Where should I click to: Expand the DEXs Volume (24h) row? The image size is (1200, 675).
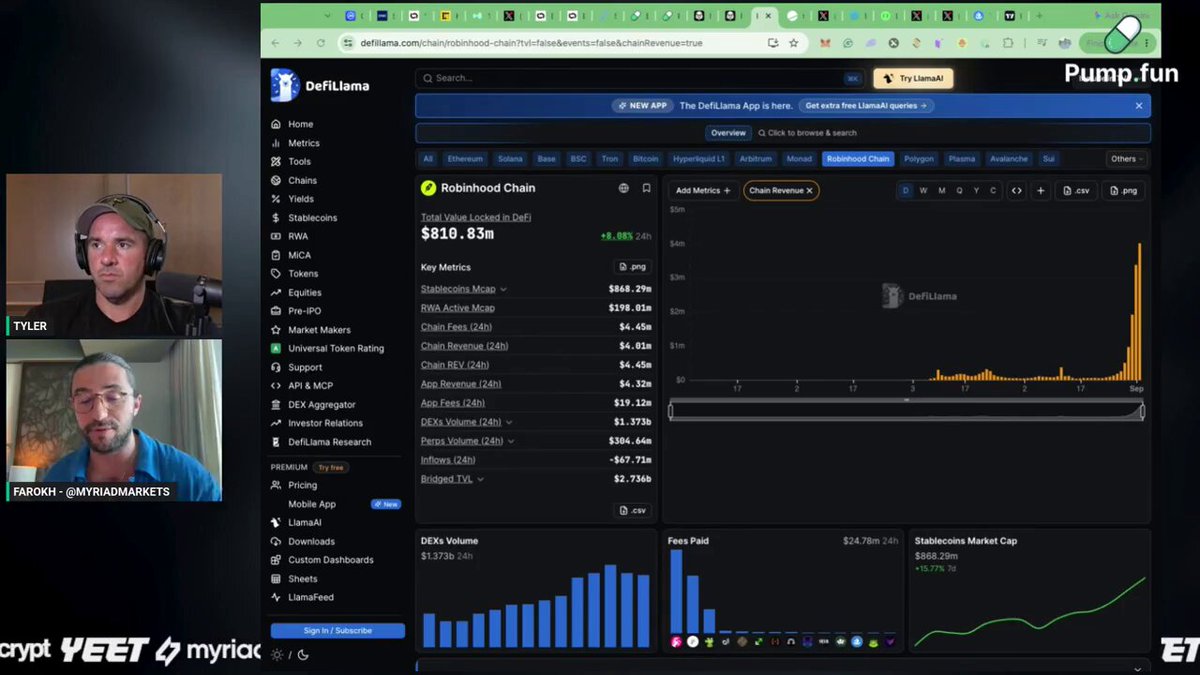pyautogui.click(x=509, y=422)
